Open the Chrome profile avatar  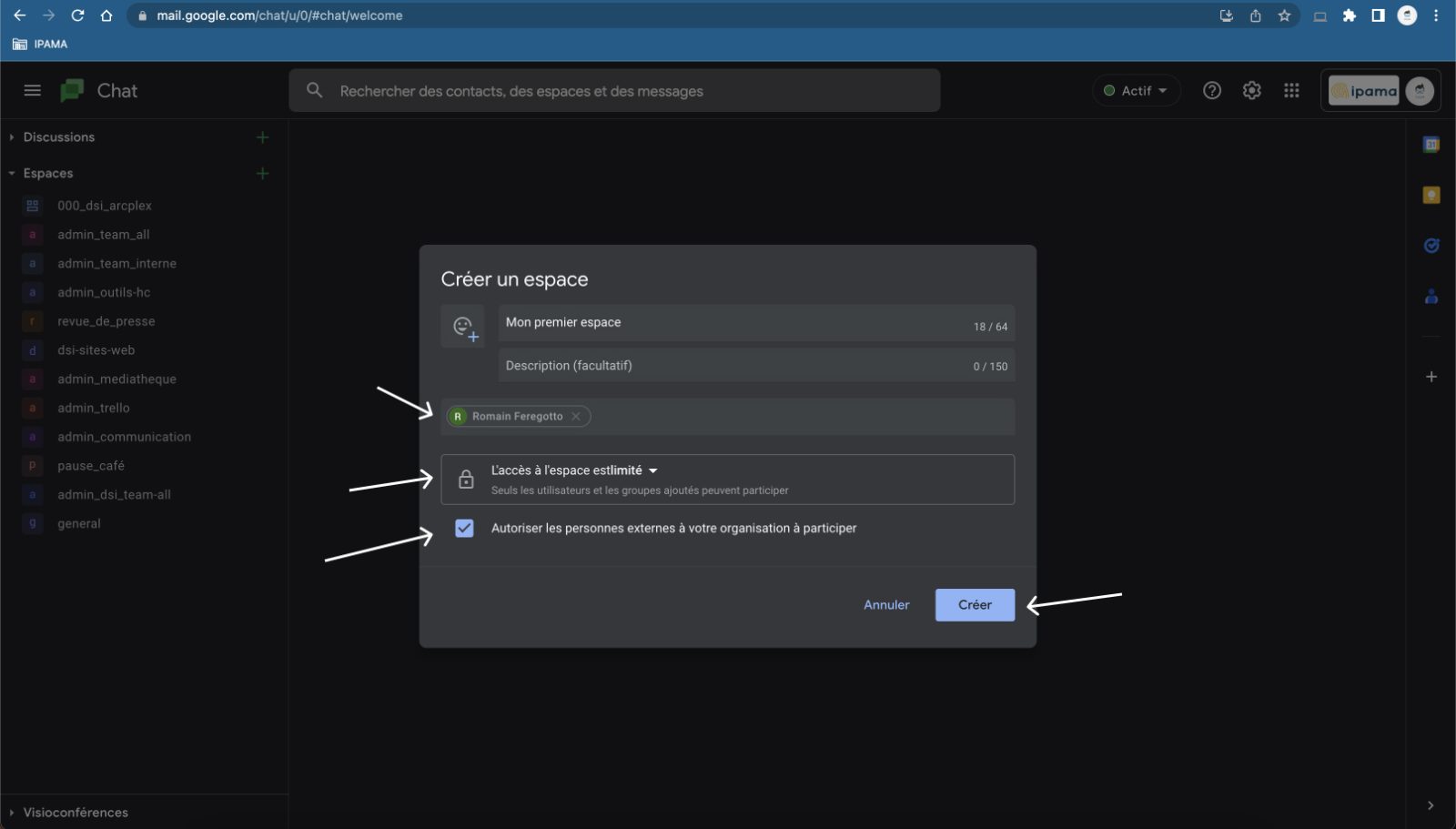pyautogui.click(x=1407, y=15)
